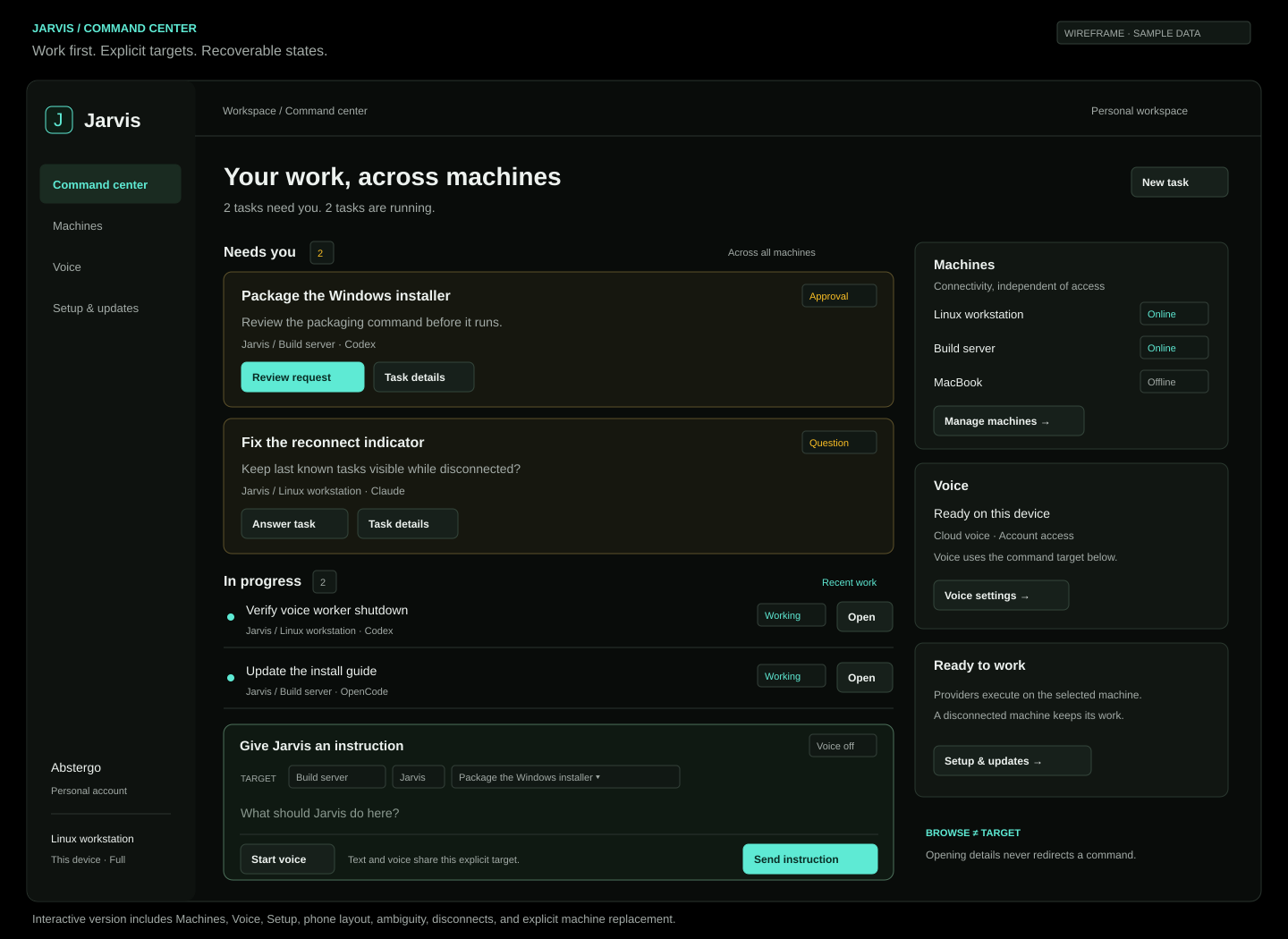This screenshot has height=939, width=1288.
Task: Open Voice settings button
Action: tap(1001, 595)
